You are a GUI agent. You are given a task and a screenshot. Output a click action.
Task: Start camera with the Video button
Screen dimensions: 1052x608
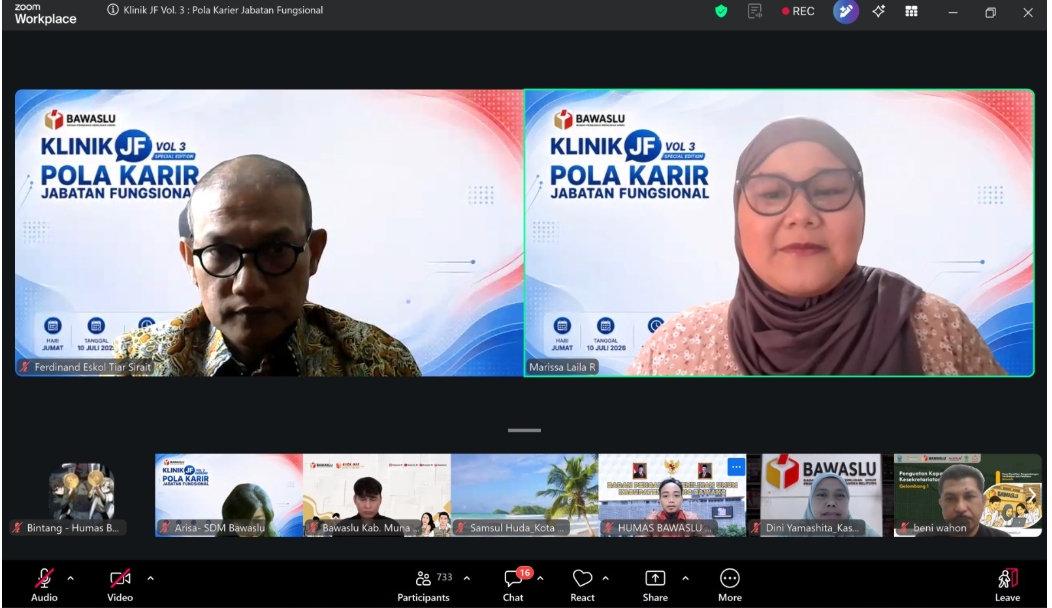click(x=120, y=585)
